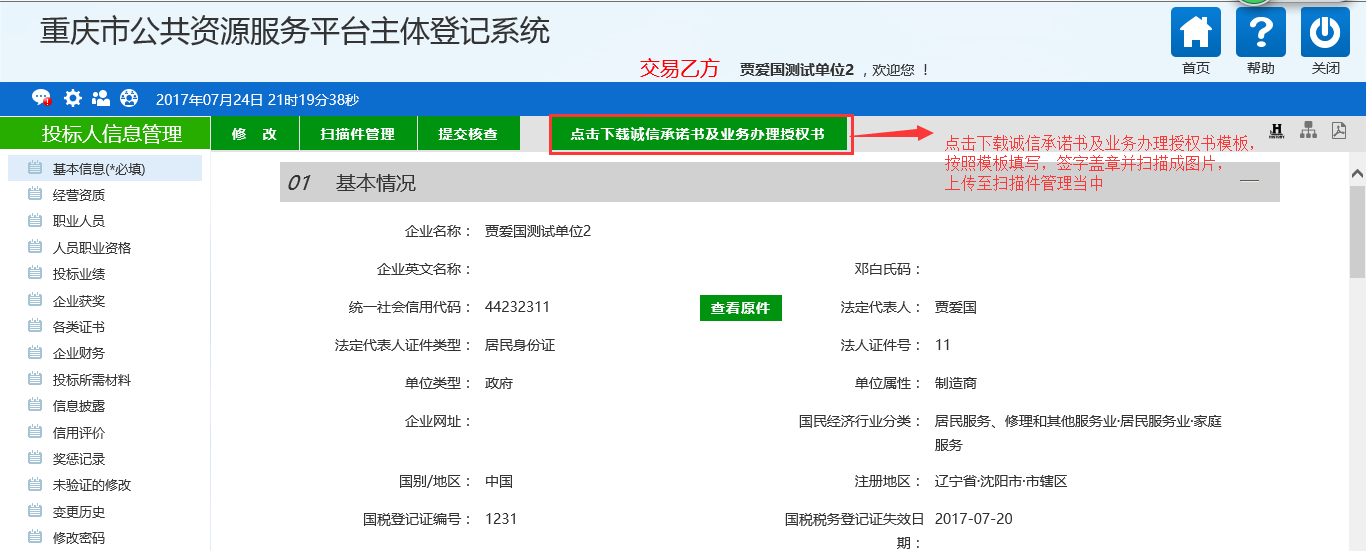
Task: Click the tax number value 1231
Action: pyautogui.click(x=501, y=519)
